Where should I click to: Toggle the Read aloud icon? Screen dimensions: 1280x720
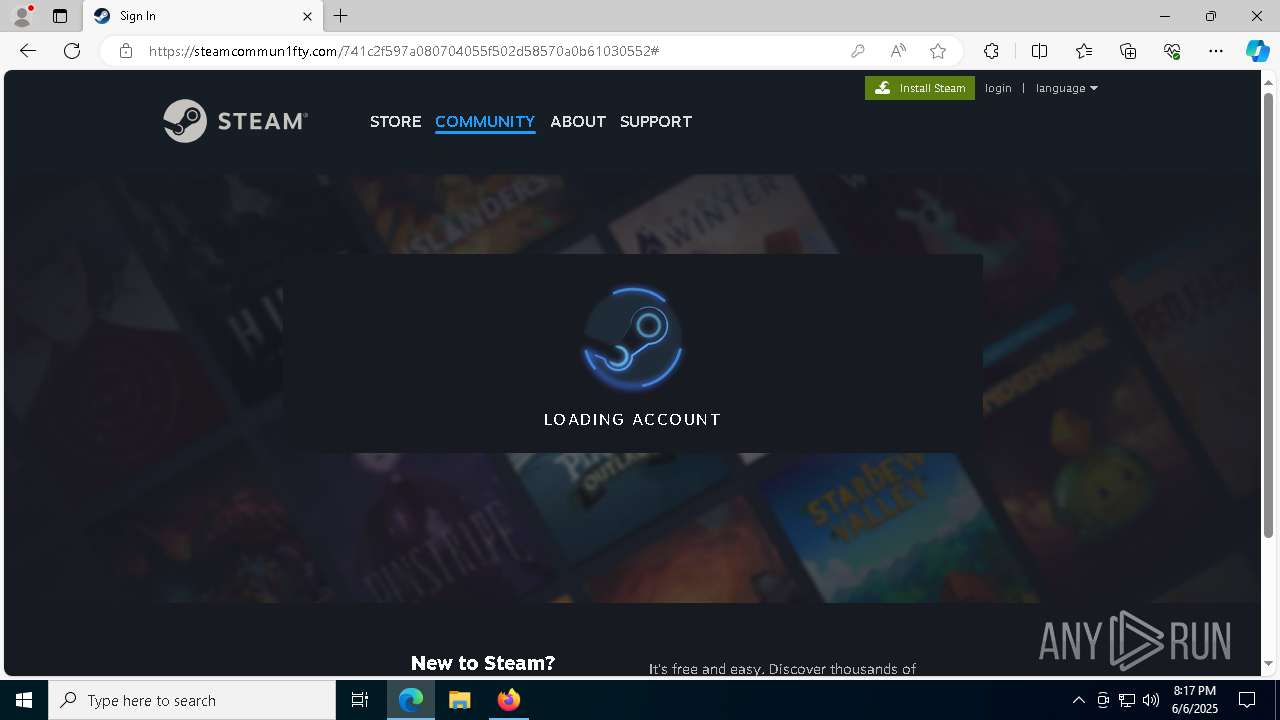(898, 51)
